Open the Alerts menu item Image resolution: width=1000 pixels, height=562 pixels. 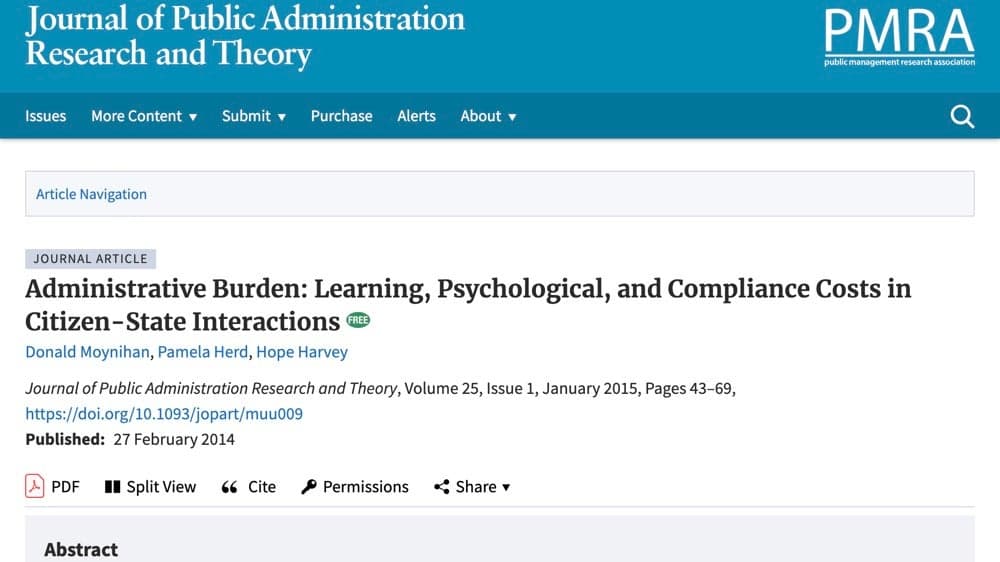click(416, 116)
